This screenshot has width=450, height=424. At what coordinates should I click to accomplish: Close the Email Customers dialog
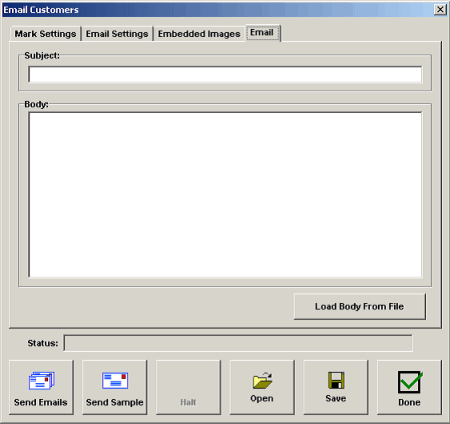click(x=440, y=9)
